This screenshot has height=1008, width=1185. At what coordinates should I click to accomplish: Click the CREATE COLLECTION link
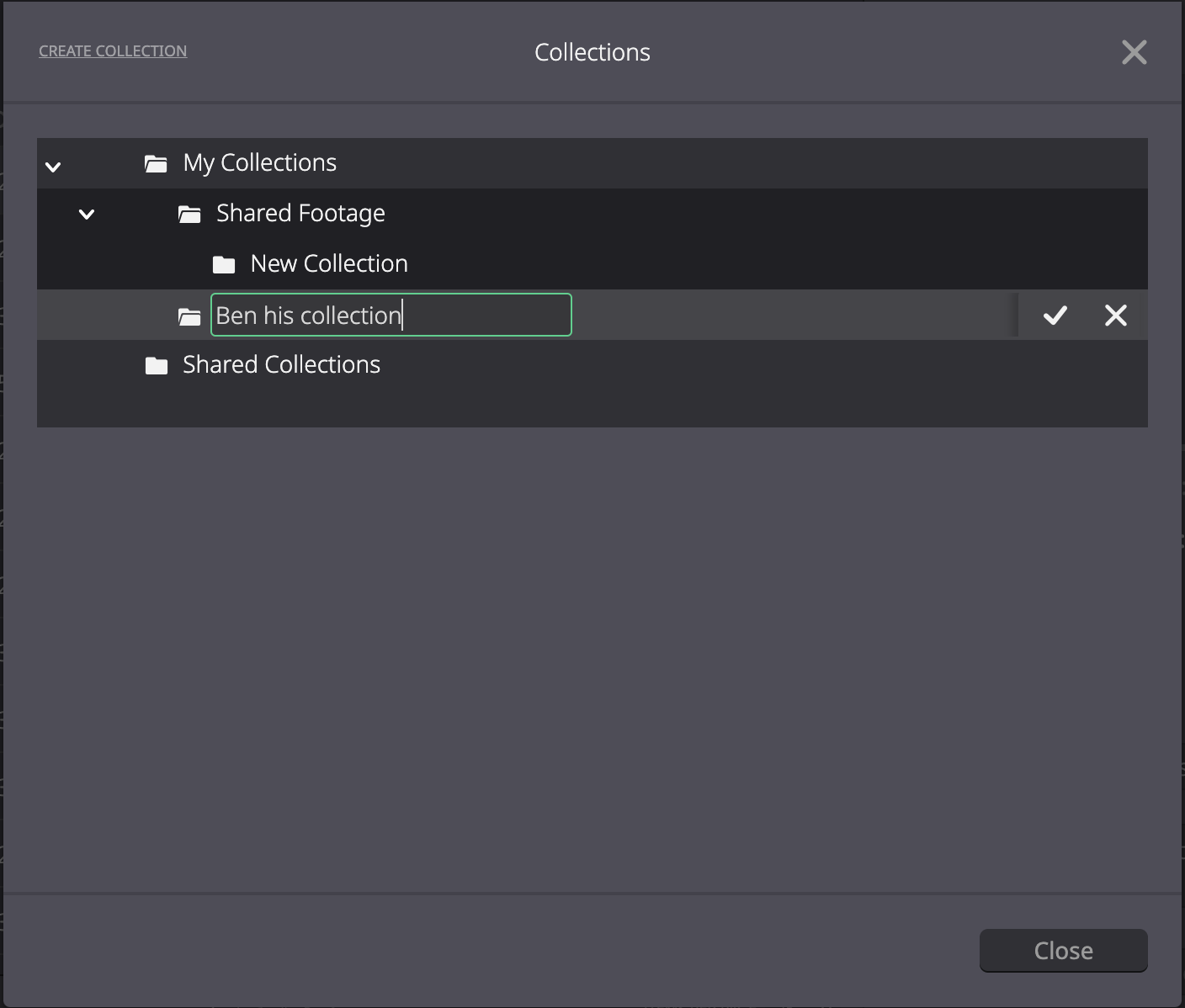[113, 51]
